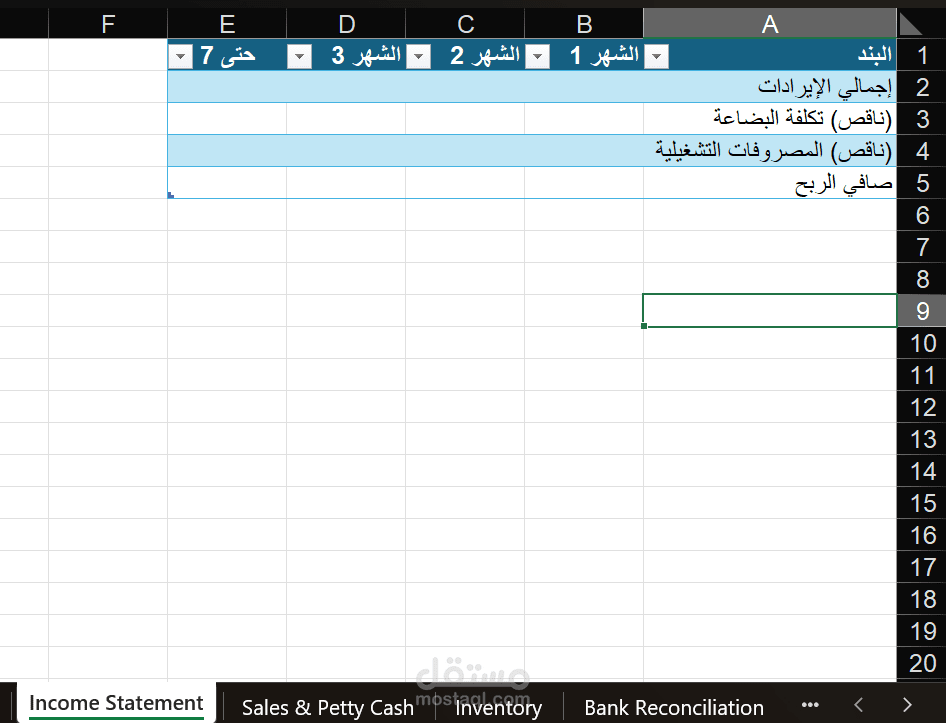Select column E header
The width and height of the screenshot is (946, 723).
click(x=227, y=24)
